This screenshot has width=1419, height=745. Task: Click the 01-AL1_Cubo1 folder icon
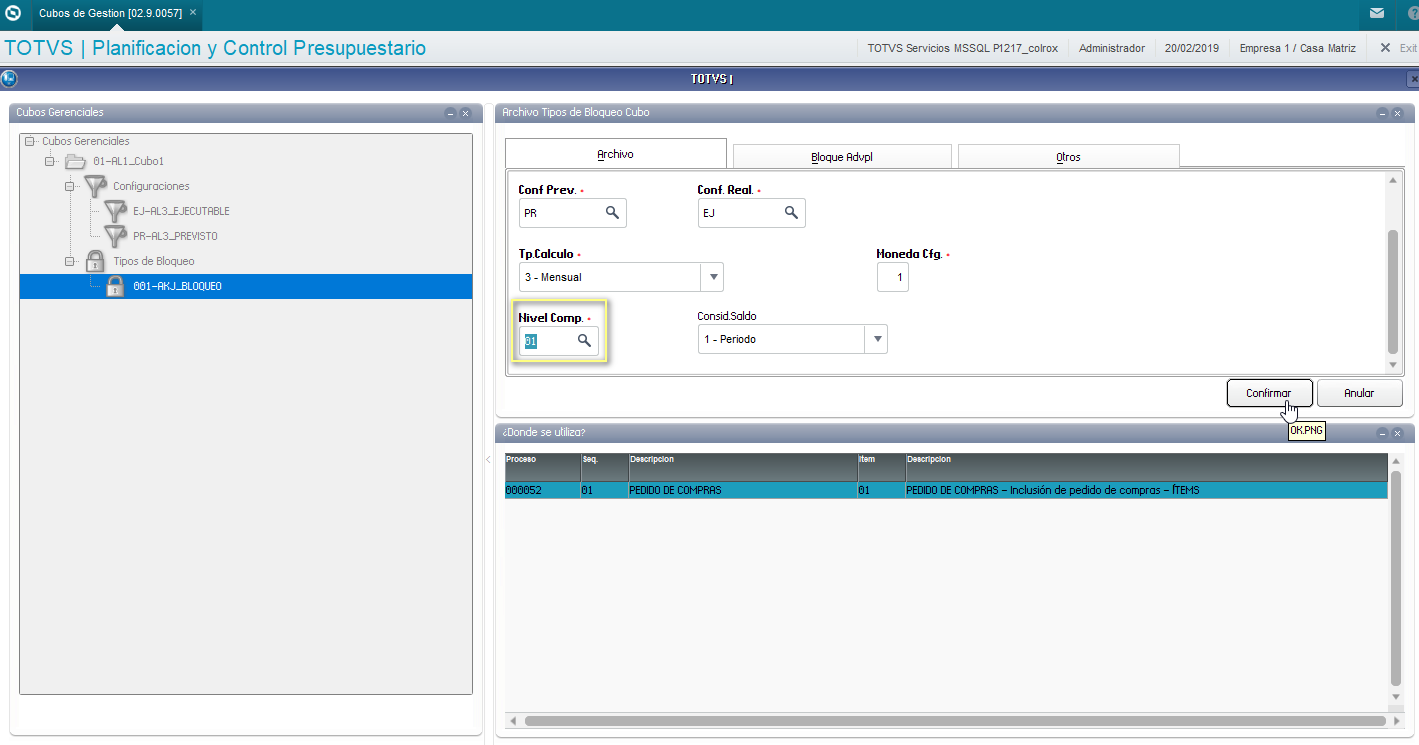click(x=75, y=161)
